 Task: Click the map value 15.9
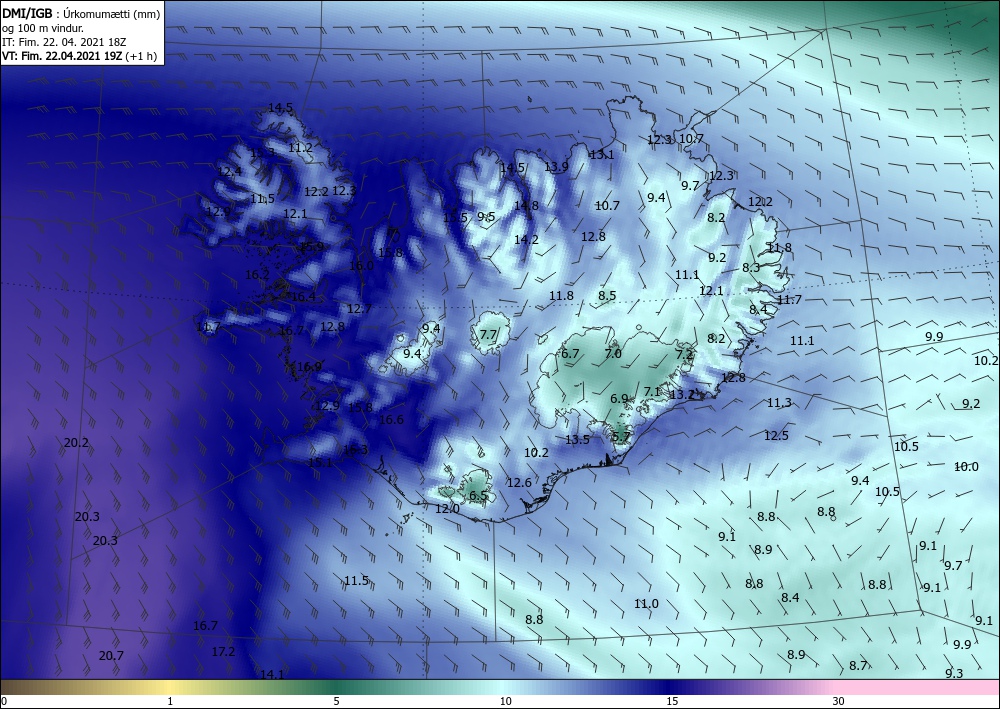pyautogui.click(x=311, y=247)
